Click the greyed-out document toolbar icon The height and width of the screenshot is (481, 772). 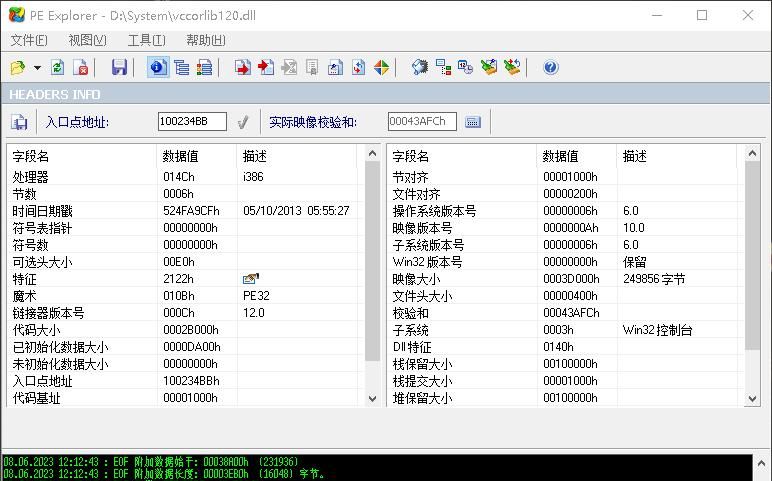[x=312, y=67]
